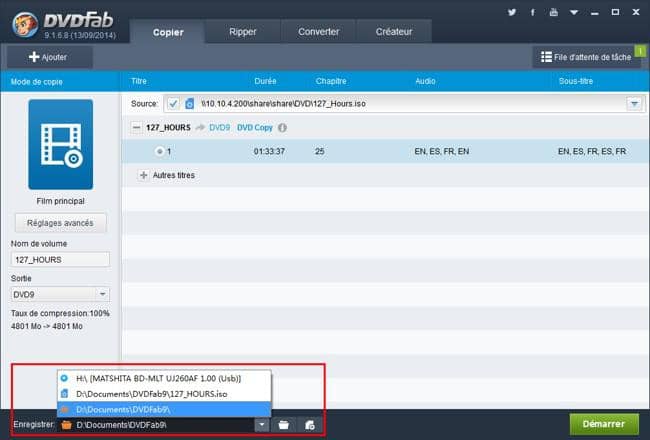Toggle the source checkbox
Screen dimensions: 650x440
(173, 104)
